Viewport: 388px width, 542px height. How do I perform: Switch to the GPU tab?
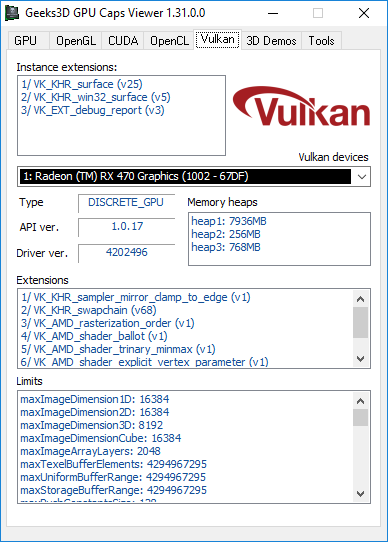[x=28, y=41]
